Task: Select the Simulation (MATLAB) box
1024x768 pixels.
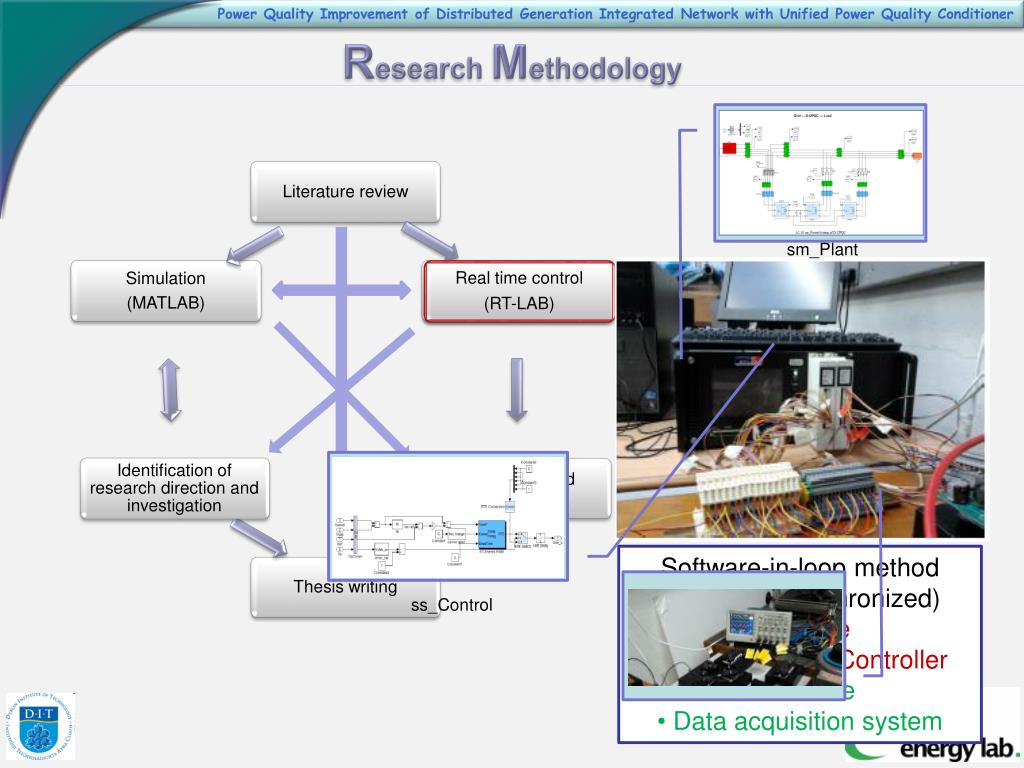Action: [166, 291]
